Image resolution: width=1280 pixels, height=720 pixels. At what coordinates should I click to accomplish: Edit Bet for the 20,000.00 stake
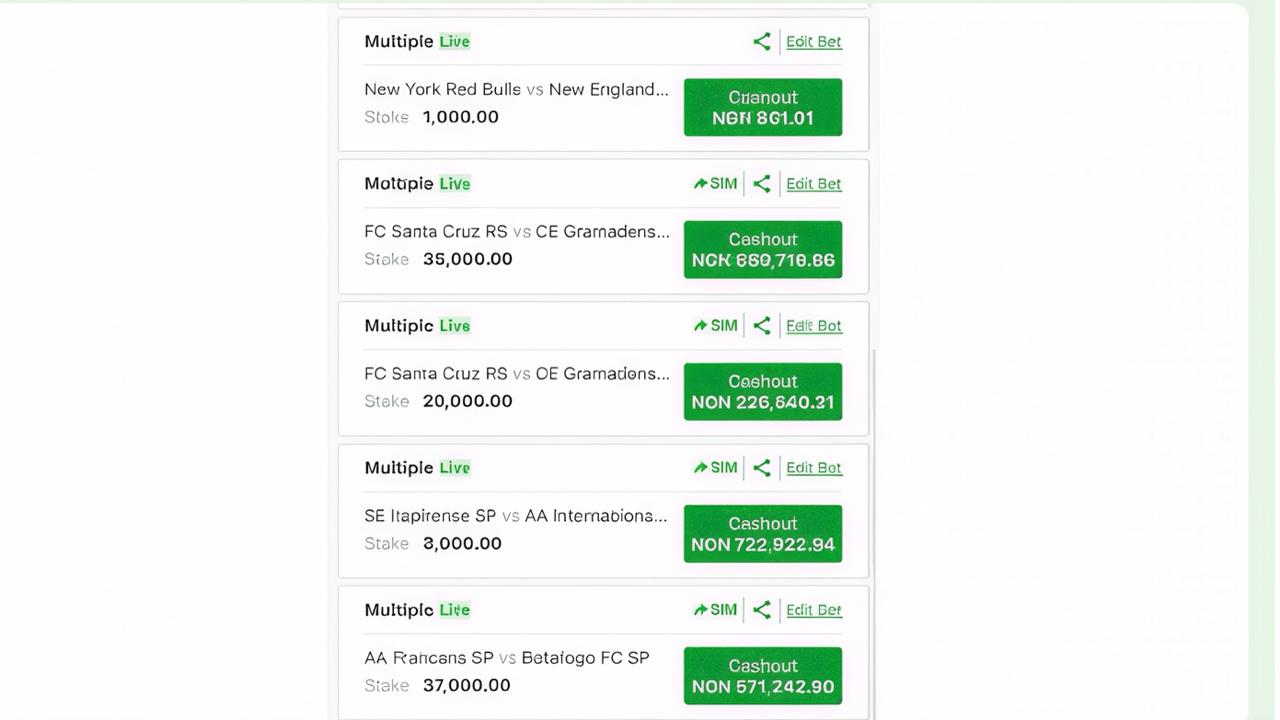click(814, 325)
